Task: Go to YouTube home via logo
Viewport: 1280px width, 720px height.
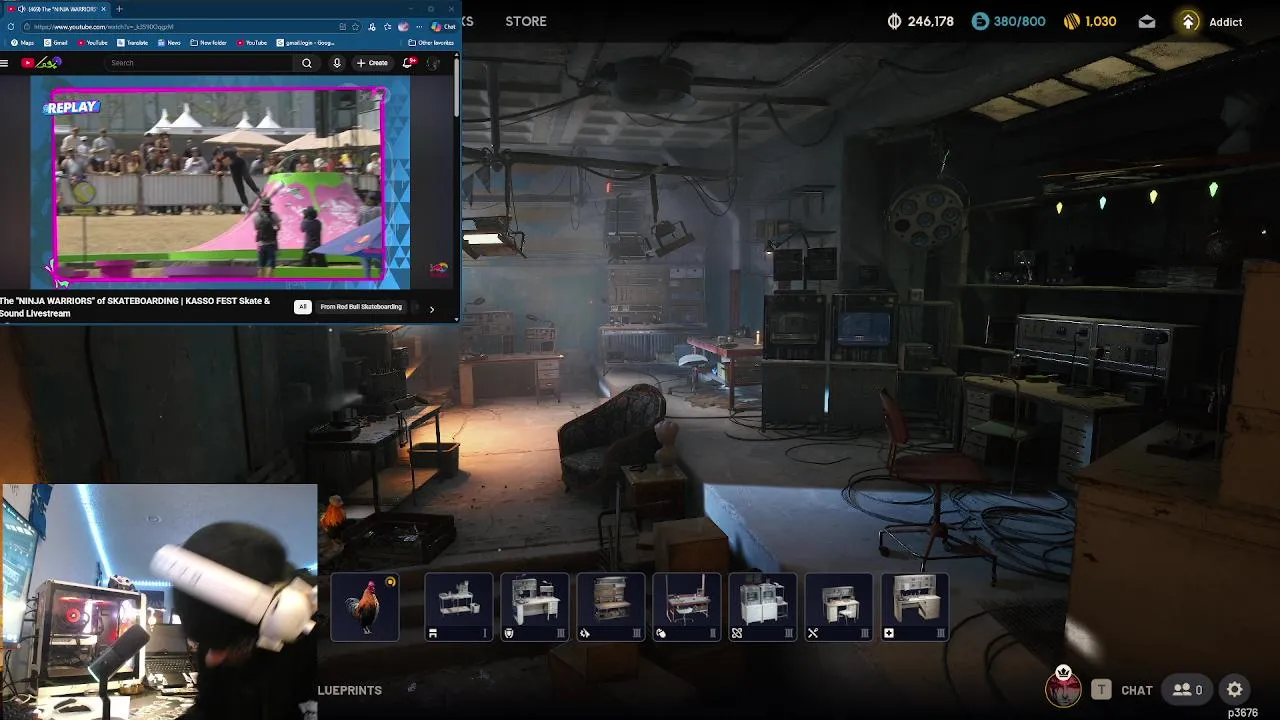Action: coord(41,62)
